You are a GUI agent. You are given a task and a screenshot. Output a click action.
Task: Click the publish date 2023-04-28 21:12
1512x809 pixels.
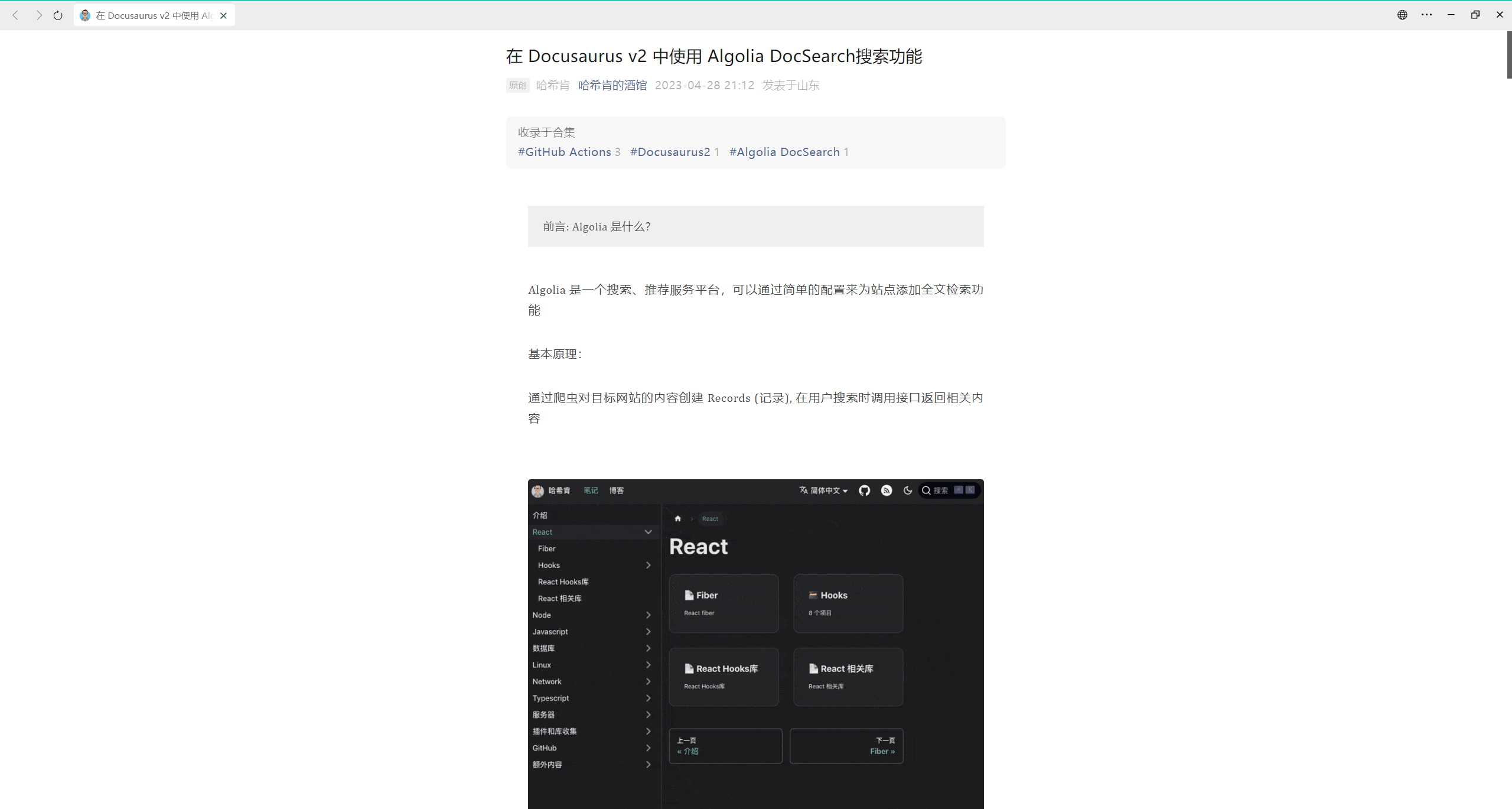[x=705, y=85]
